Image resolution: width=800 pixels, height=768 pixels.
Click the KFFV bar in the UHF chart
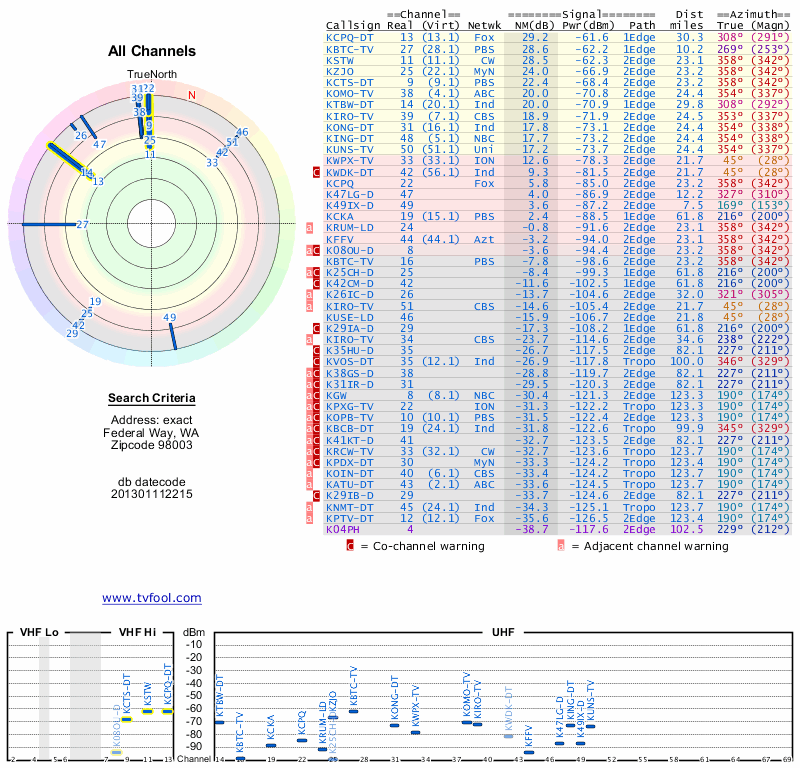(x=530, y=752)
